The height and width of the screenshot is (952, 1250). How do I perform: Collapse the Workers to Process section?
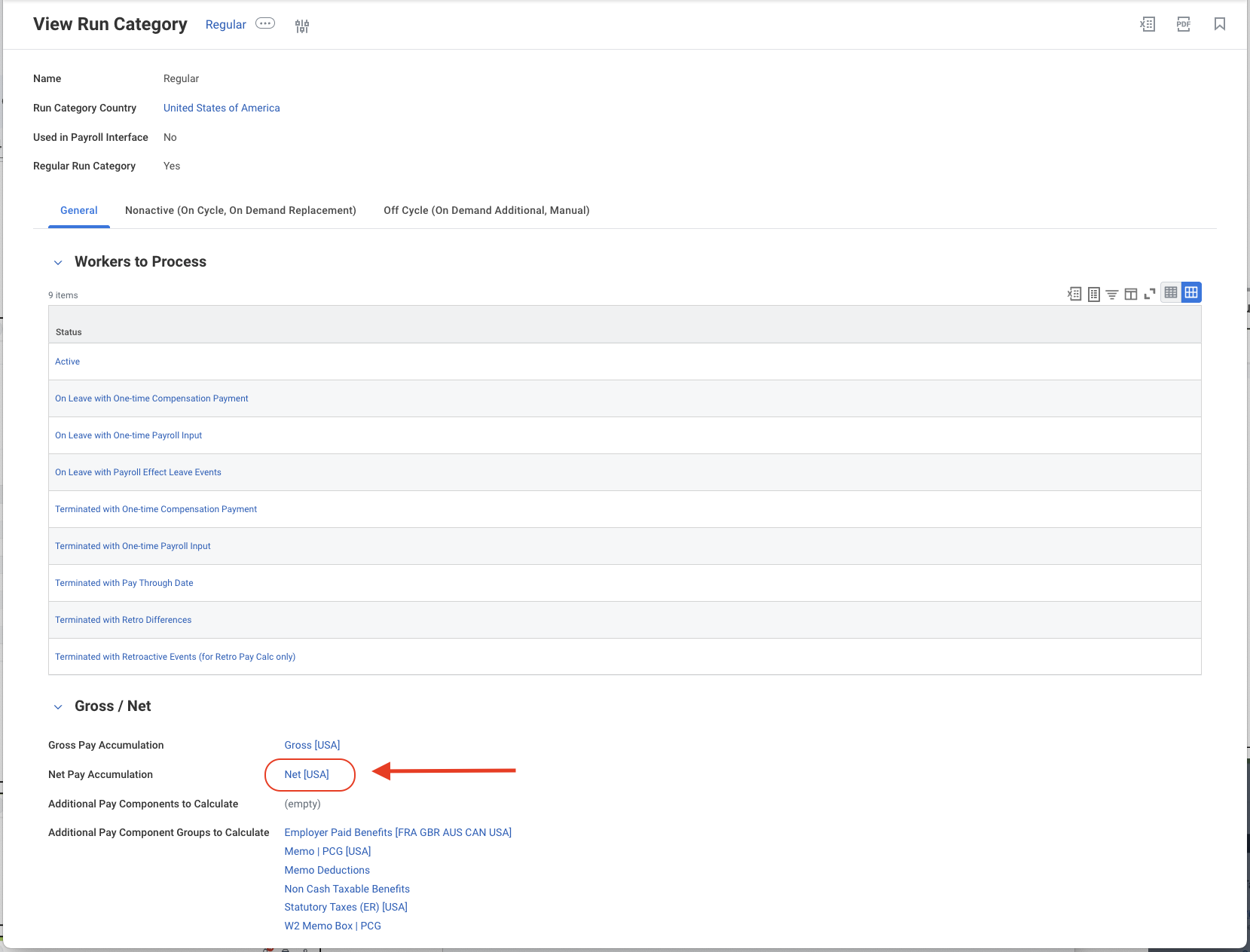click(x=58, y=262)
